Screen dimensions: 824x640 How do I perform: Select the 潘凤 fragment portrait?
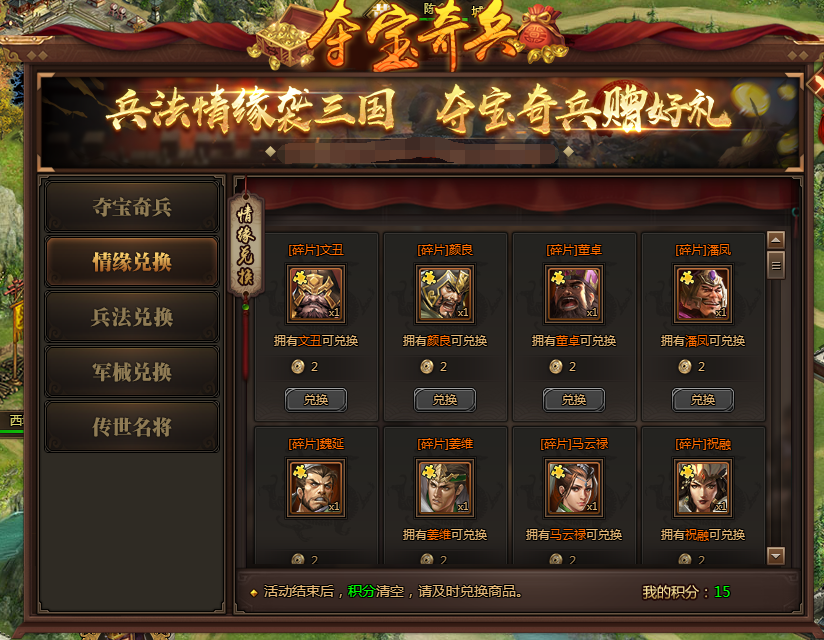[x=703, y=294]
